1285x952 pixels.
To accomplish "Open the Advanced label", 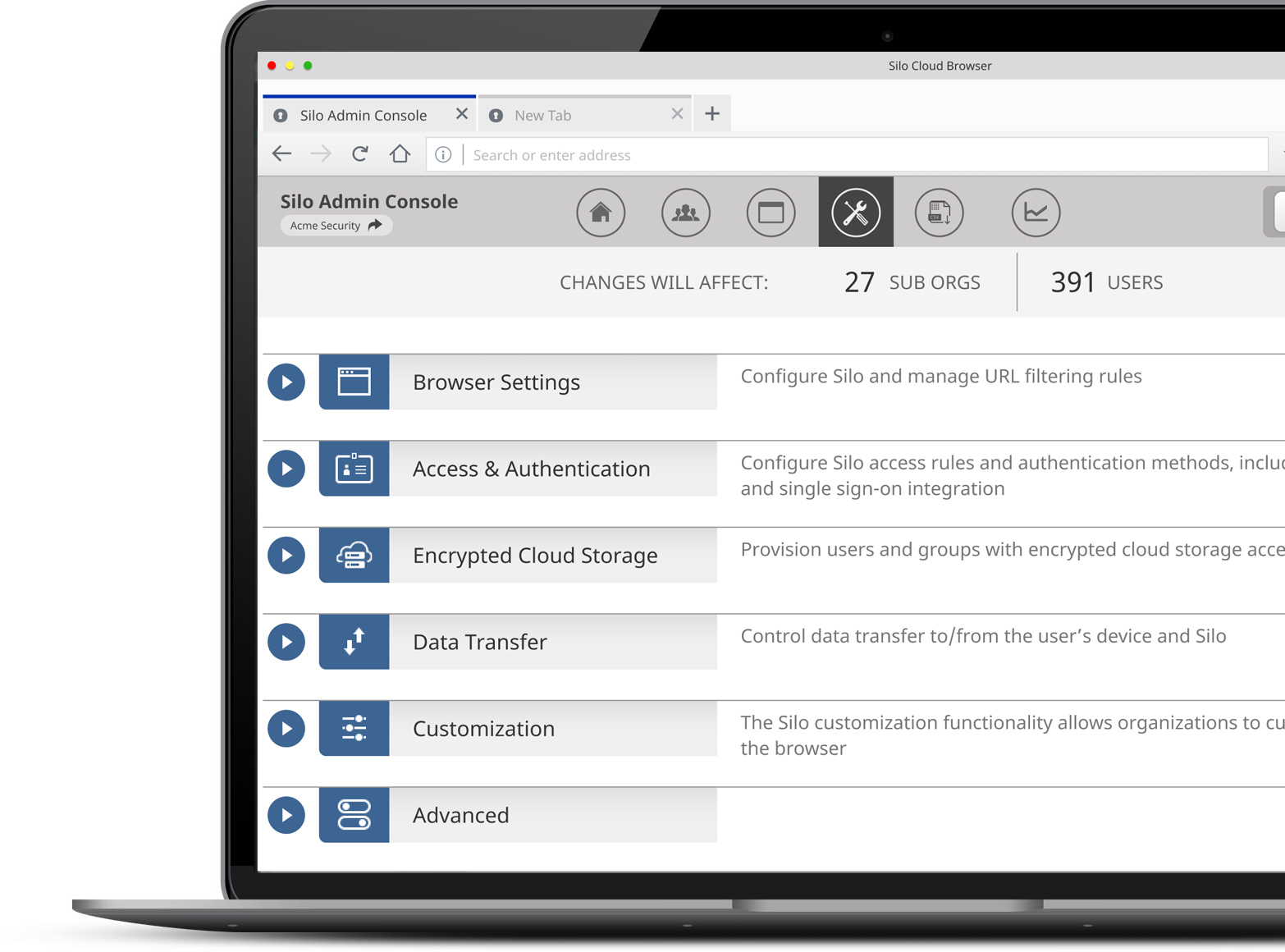I will pyautogui.click(x=461, y=815).
